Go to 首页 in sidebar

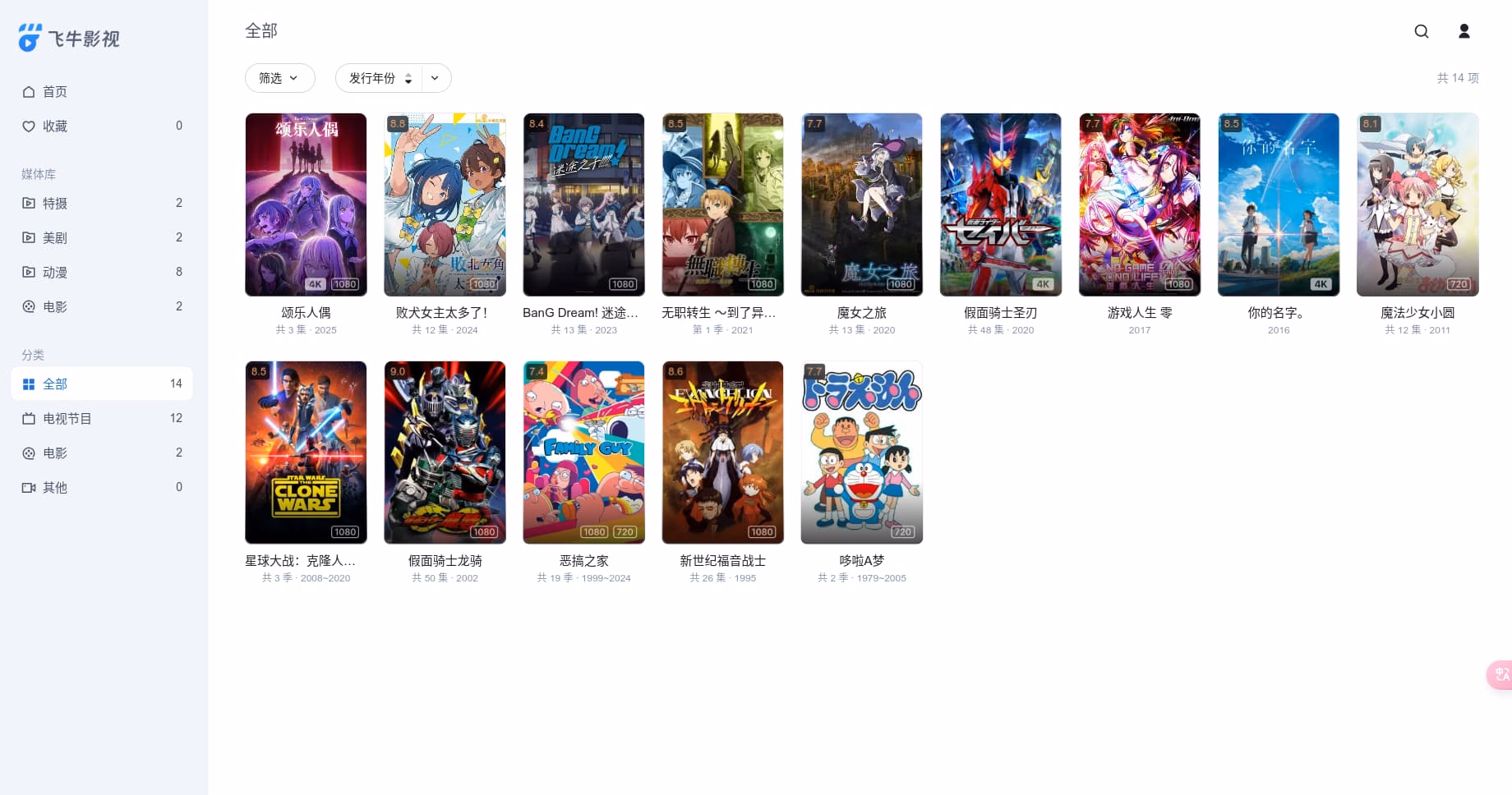(x=102, y=92)
